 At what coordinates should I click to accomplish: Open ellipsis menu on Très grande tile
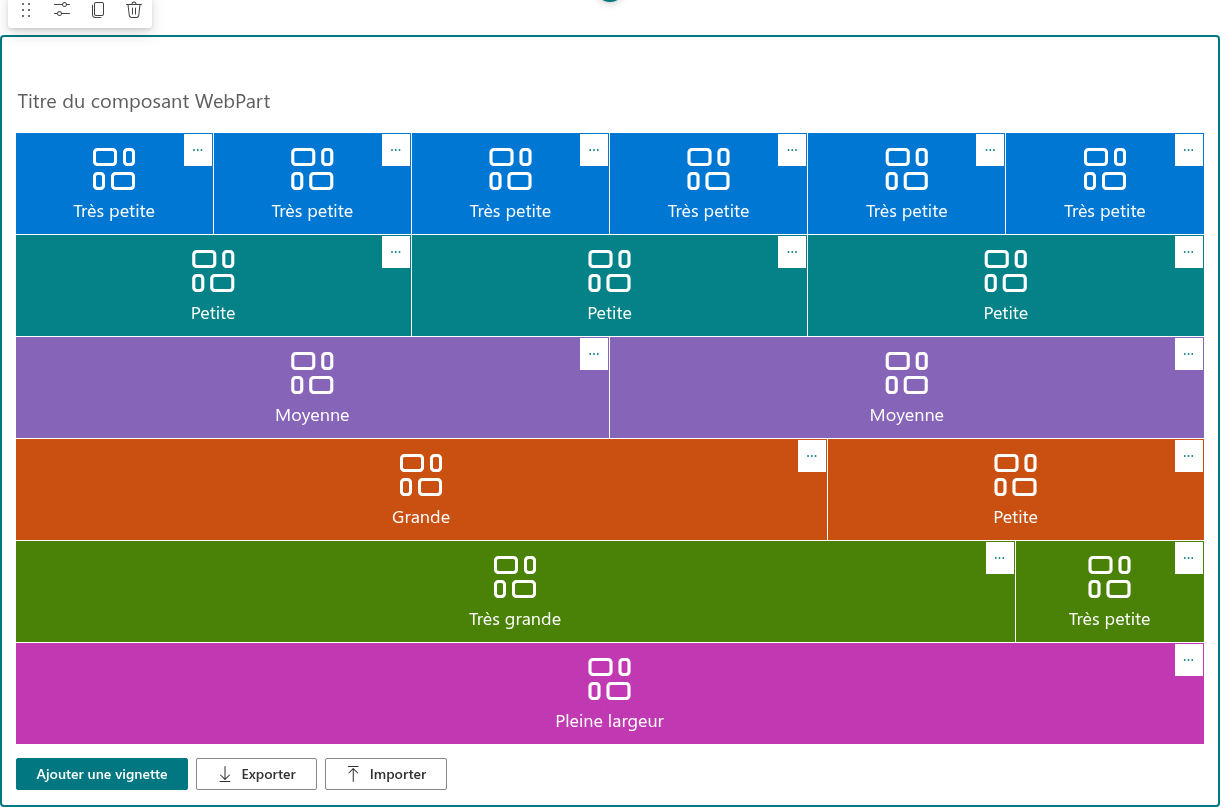click(x=1000, y=558)
